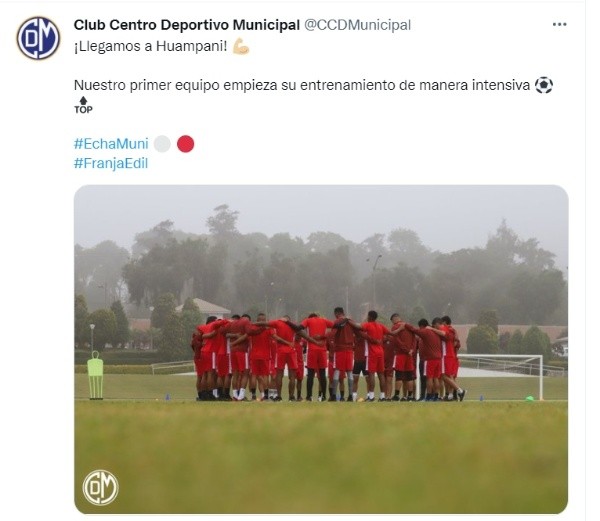Open the @CCDMunicipal handle link
The image size is (600, 521).
tap(357, 25)
